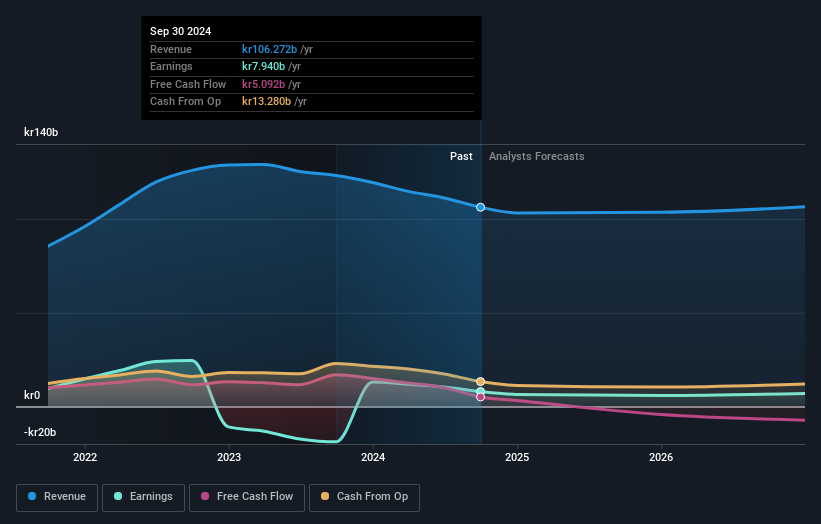Click the kr7.940b earnings value
The height and width of the screenshot is (524, 821).
pyautogui.click(x=263, y=66)
